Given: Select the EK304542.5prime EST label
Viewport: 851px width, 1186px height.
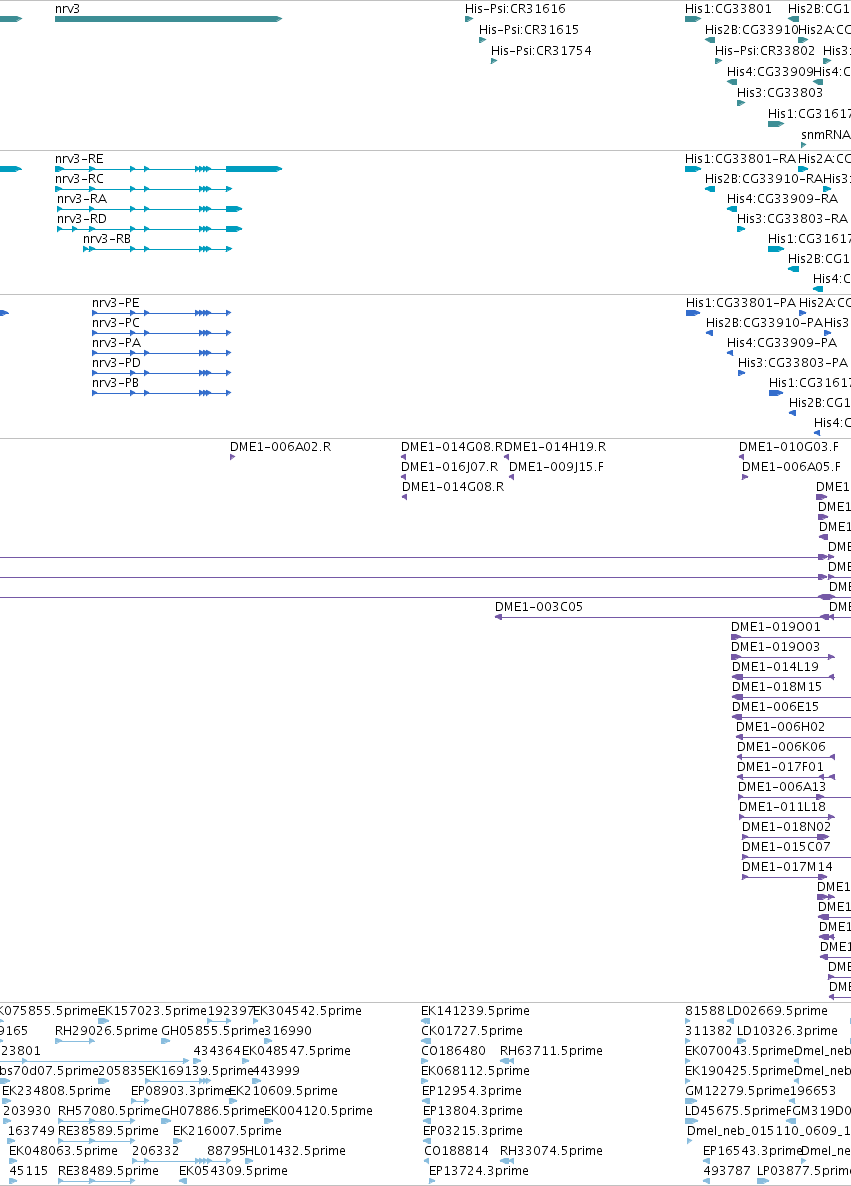Looking at the screenshot, I should coord(307,1011).
